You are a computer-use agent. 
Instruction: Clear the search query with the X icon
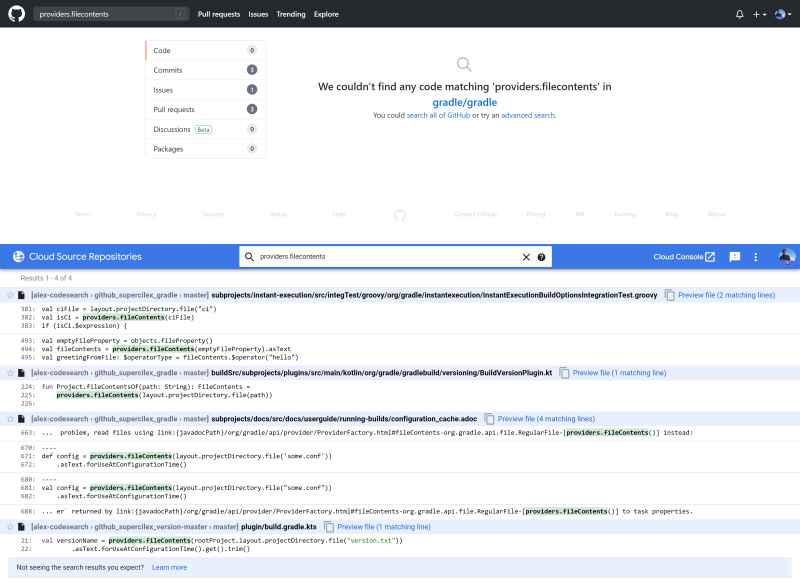pyautogui.click(x=526, y=256)
